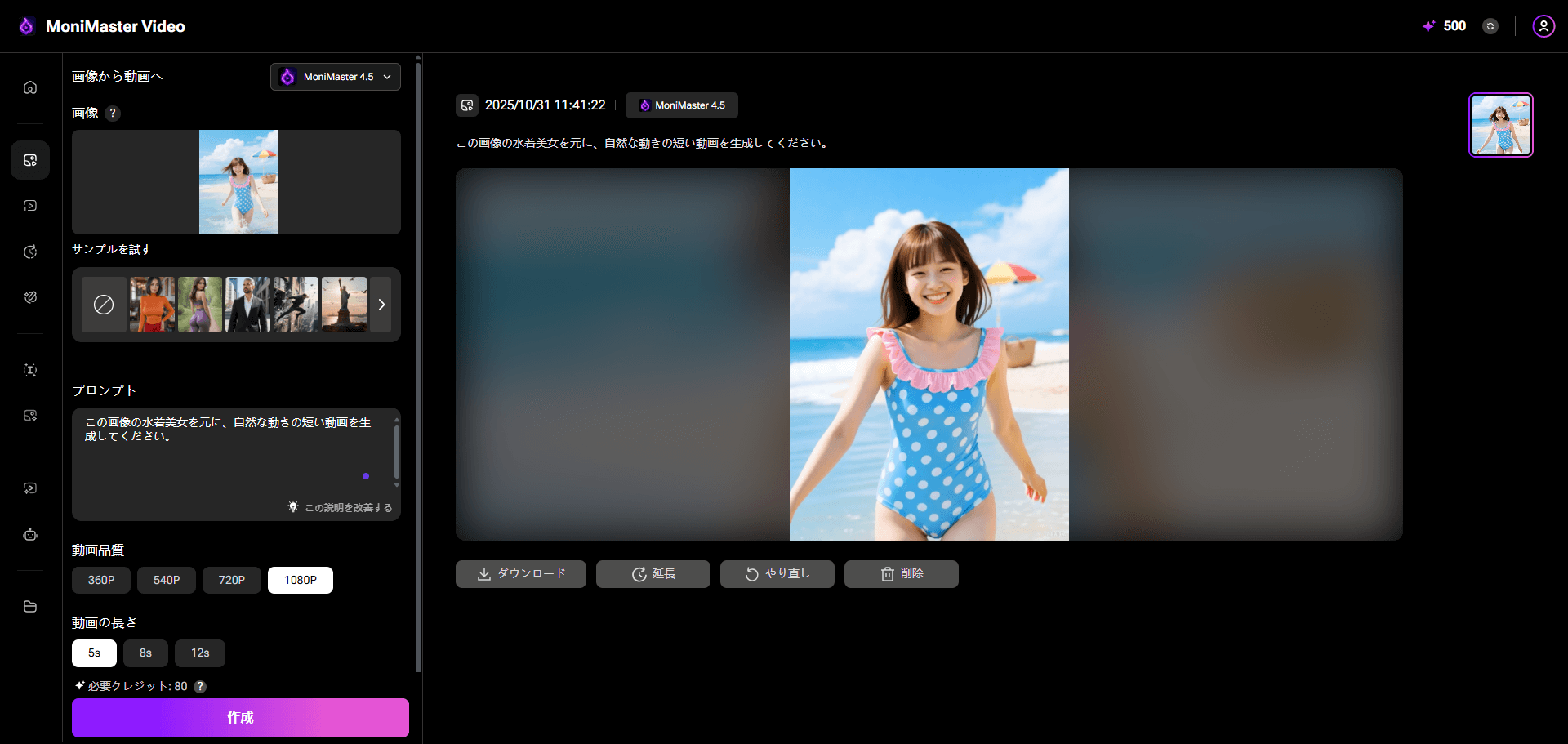
Task: Click the home icon in the sidebar
Action: pyautogui.click(x=30, y=87)
